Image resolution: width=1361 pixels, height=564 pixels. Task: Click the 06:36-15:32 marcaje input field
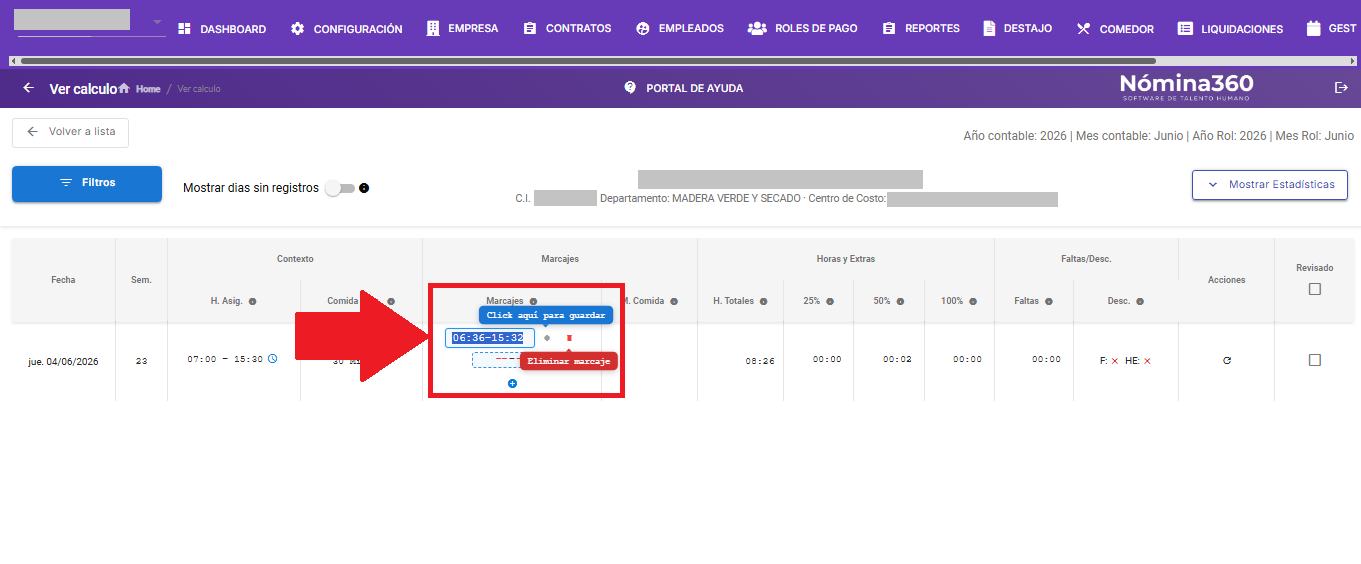pos(490,338)
